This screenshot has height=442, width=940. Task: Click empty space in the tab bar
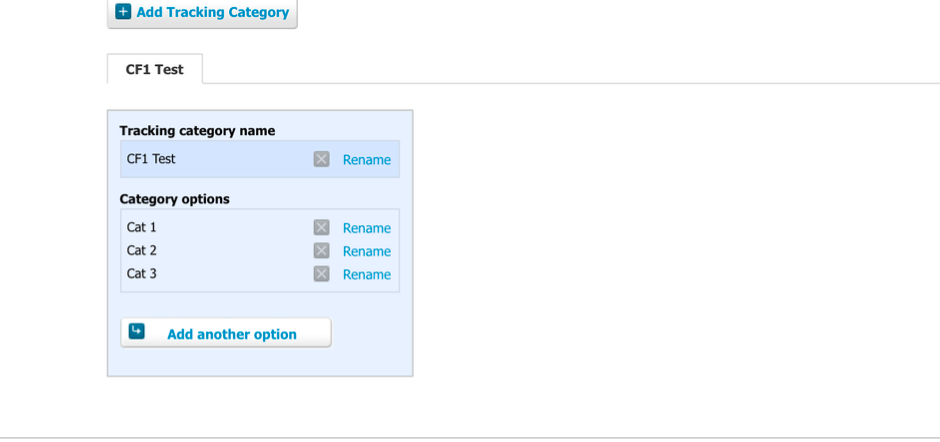pyautogui.click(x=560, y=70)
